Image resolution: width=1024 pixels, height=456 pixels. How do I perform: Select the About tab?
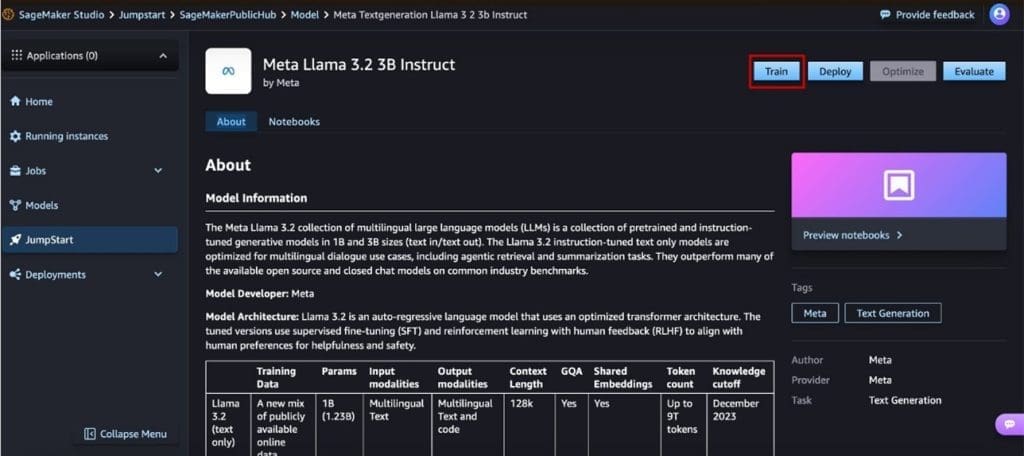pyautogui.click(x=231, y=122)
